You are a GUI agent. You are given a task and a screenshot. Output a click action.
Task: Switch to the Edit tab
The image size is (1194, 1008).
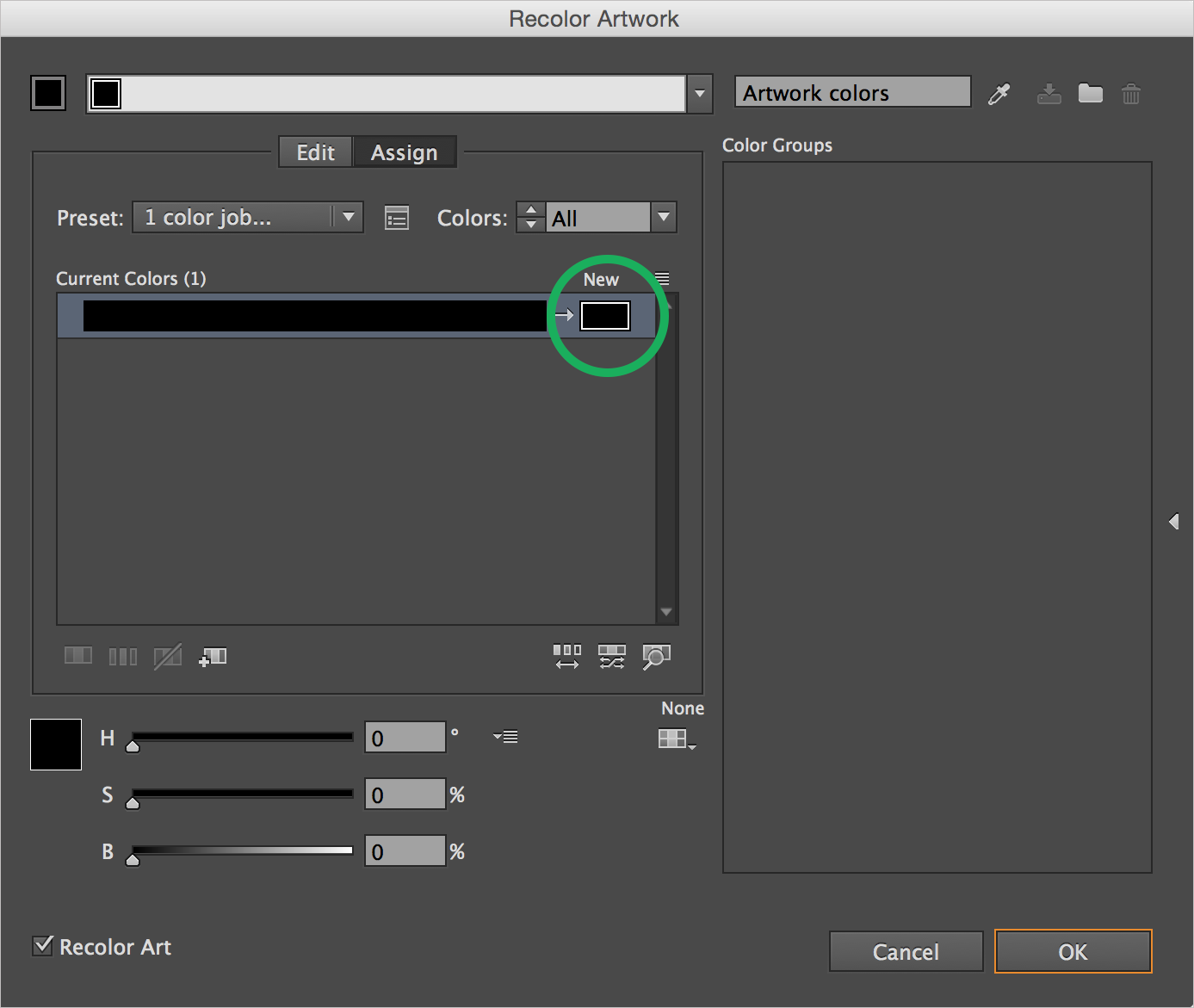[314, 152]
